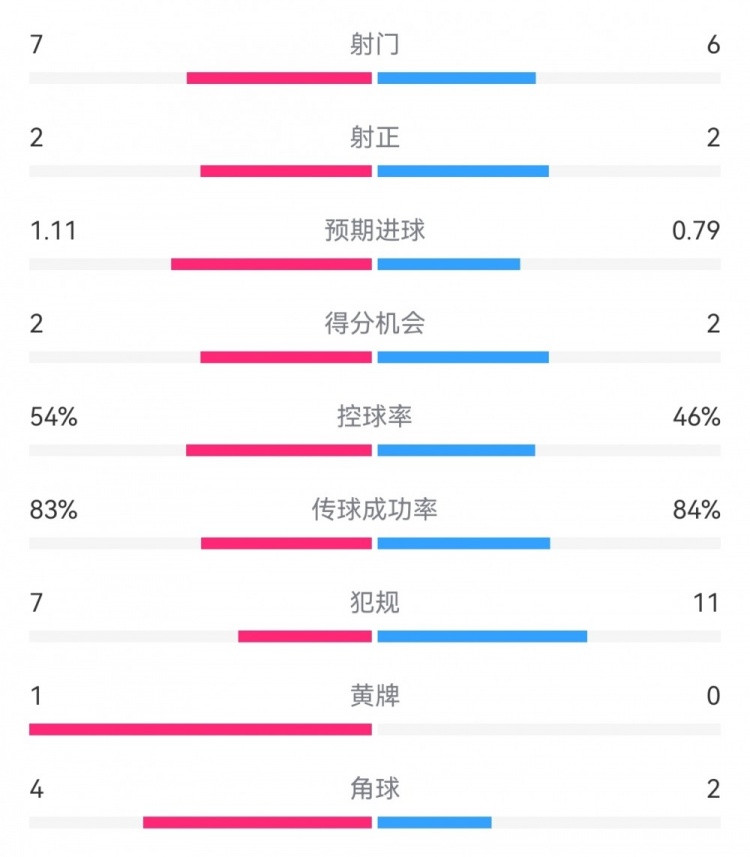The height and width of the screenshot is (857, 750).
Task: Click the pink 射门 bar
Action: click(279, 78)
